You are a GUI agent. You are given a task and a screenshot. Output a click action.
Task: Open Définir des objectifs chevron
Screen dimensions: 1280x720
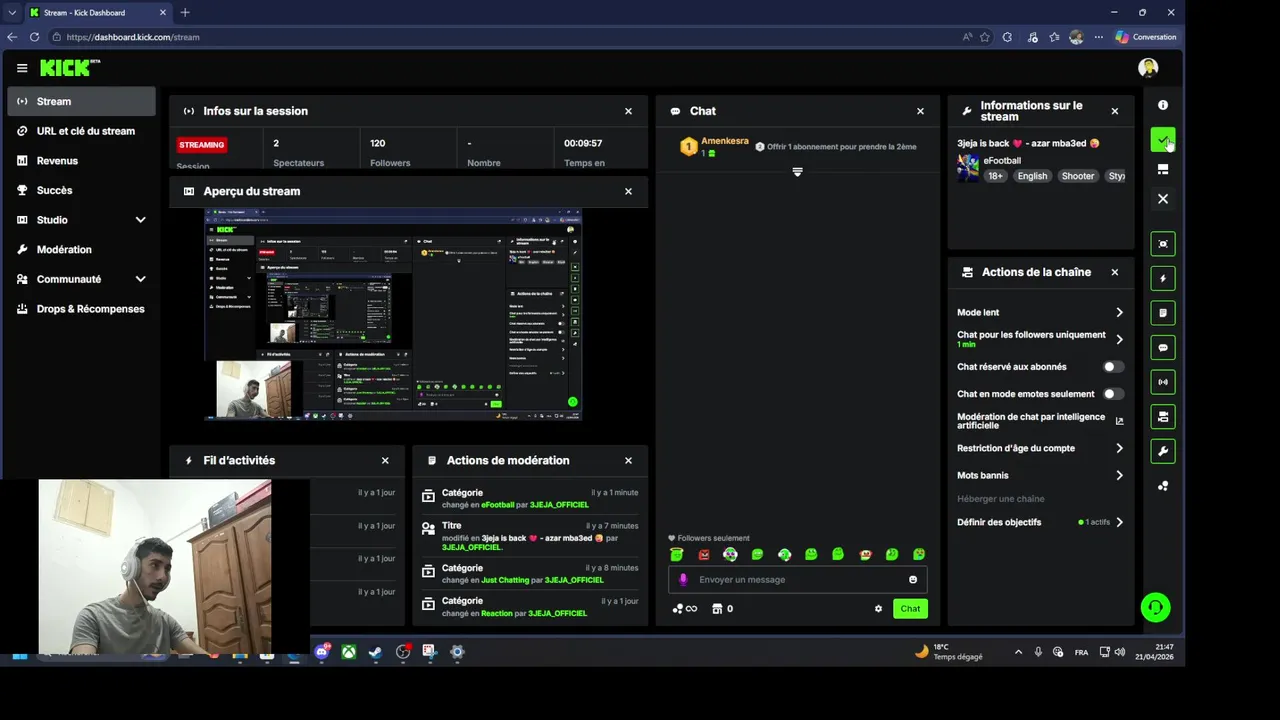1119,522
